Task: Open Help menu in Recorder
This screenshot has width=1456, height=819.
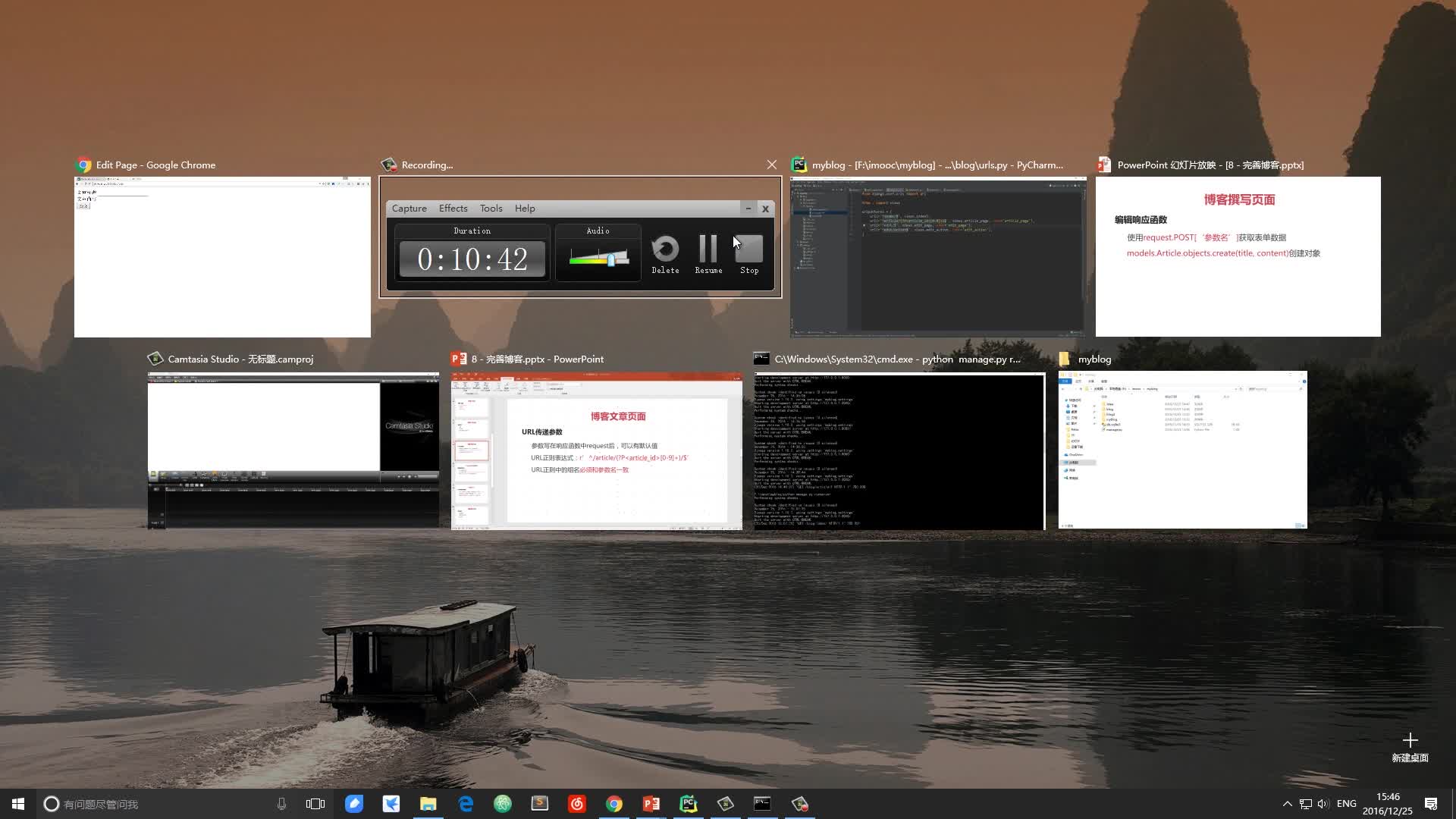Action: pyautogui.click(x=525, y=209)
